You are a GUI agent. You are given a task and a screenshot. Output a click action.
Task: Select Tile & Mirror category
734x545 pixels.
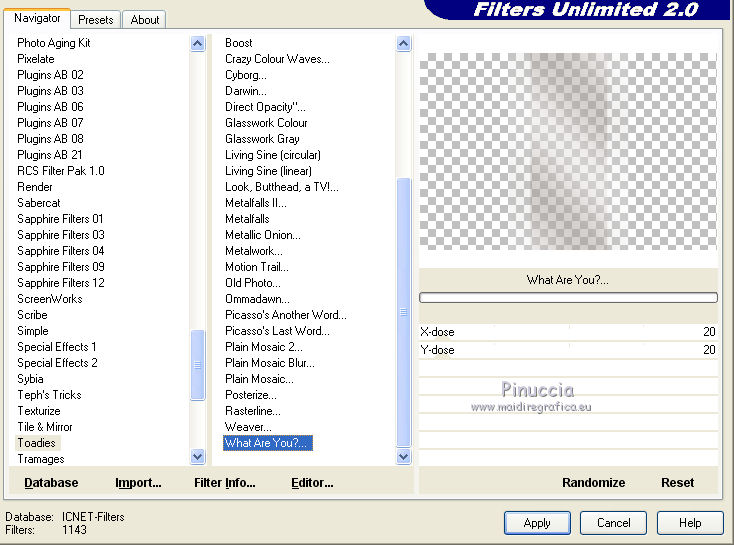tap(44, 427)
